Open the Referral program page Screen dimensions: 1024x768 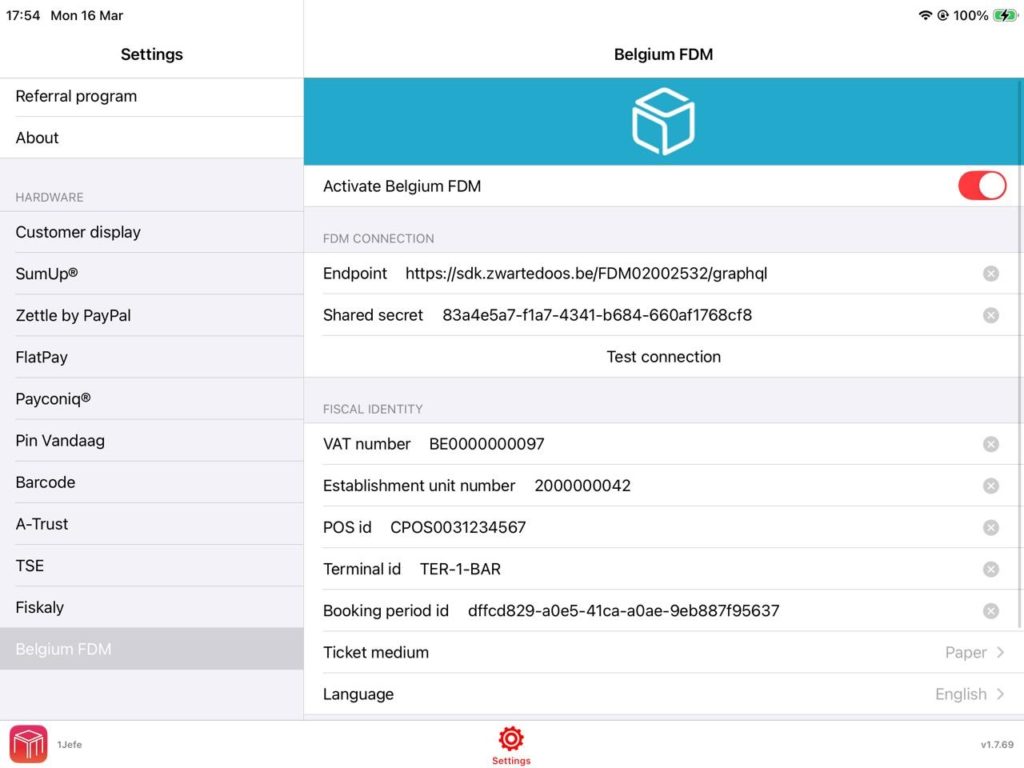click(x=76, y=96)
